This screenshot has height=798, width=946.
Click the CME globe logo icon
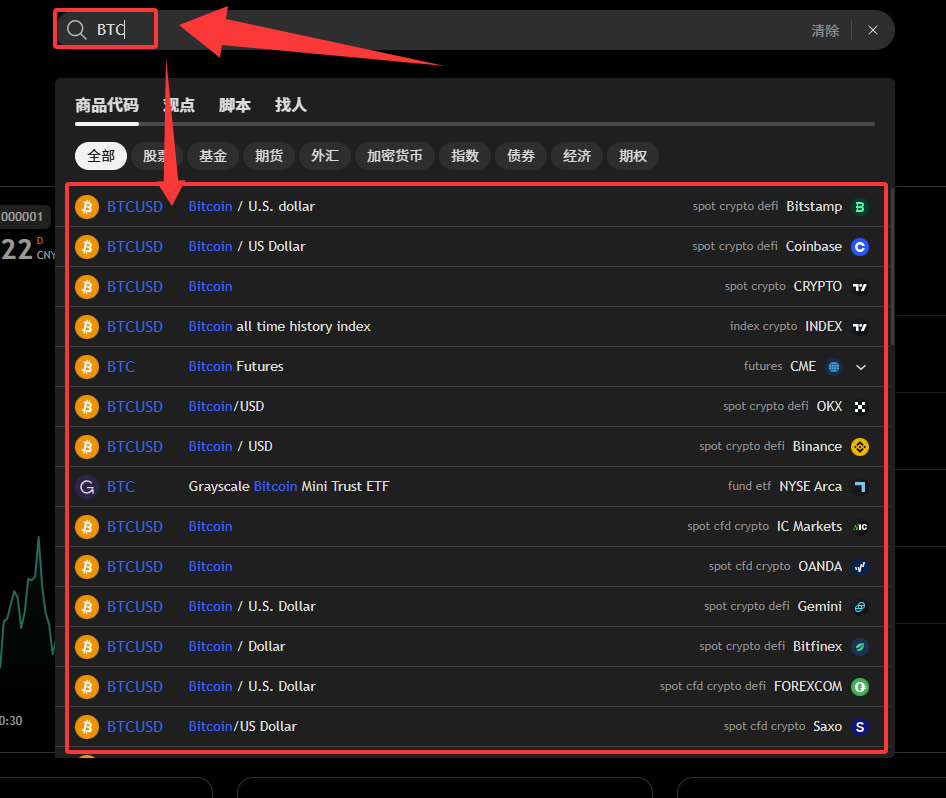pos(834,367)
